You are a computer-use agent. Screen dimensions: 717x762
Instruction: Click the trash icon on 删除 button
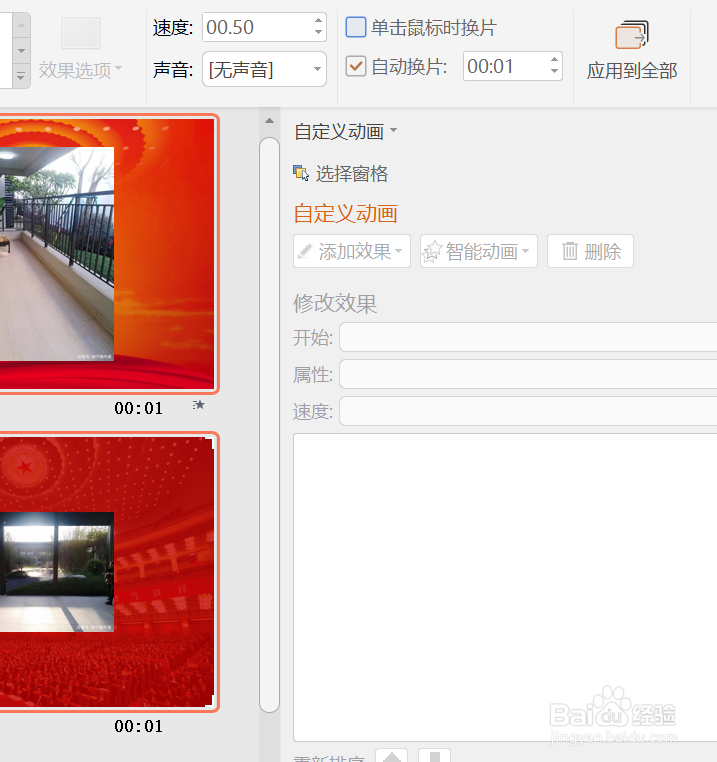570,251
